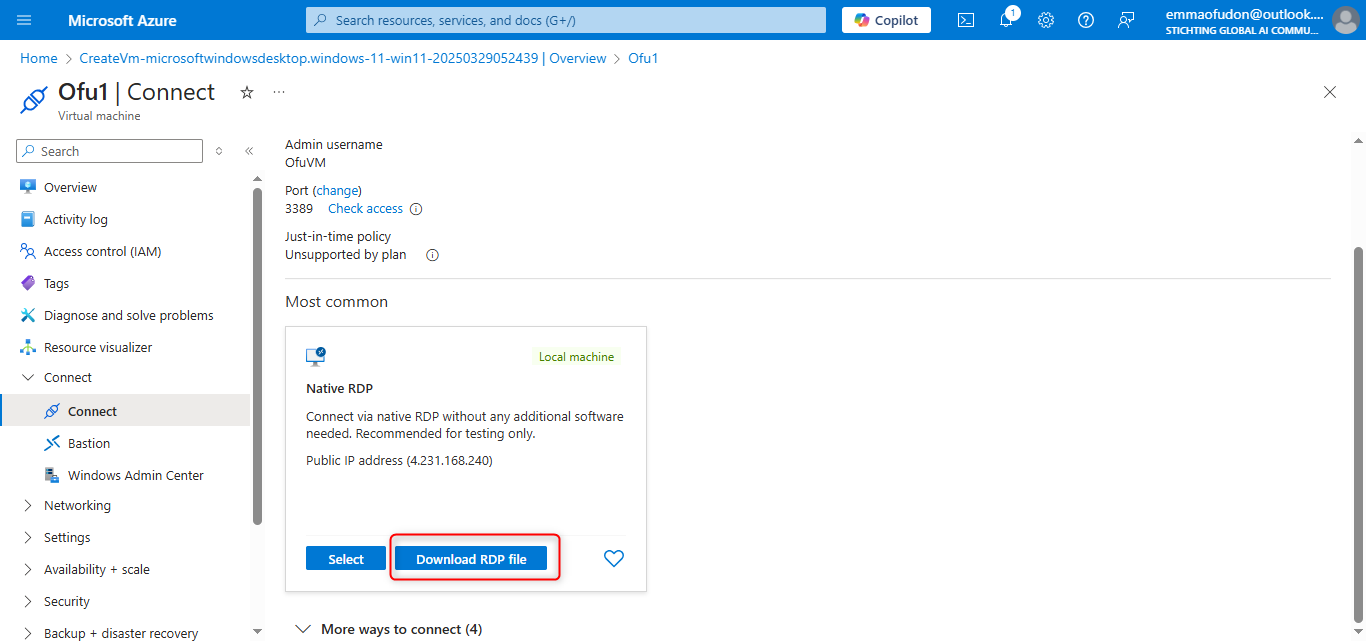This screenshot has height=641, width=1366.
Task: Click the Select button on Native RDP
Action: coord(346,559)
